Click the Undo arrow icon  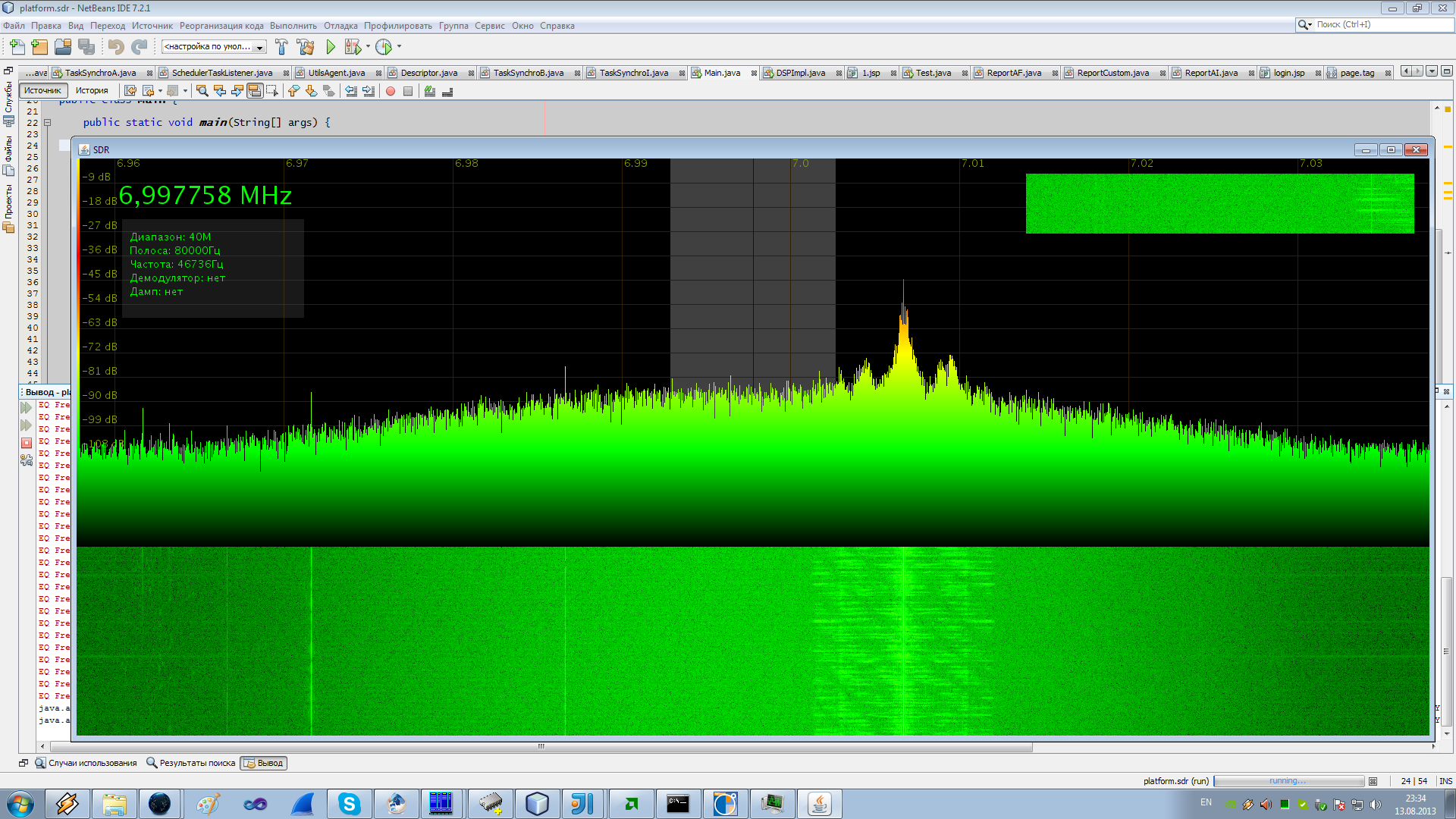point(115,47)
